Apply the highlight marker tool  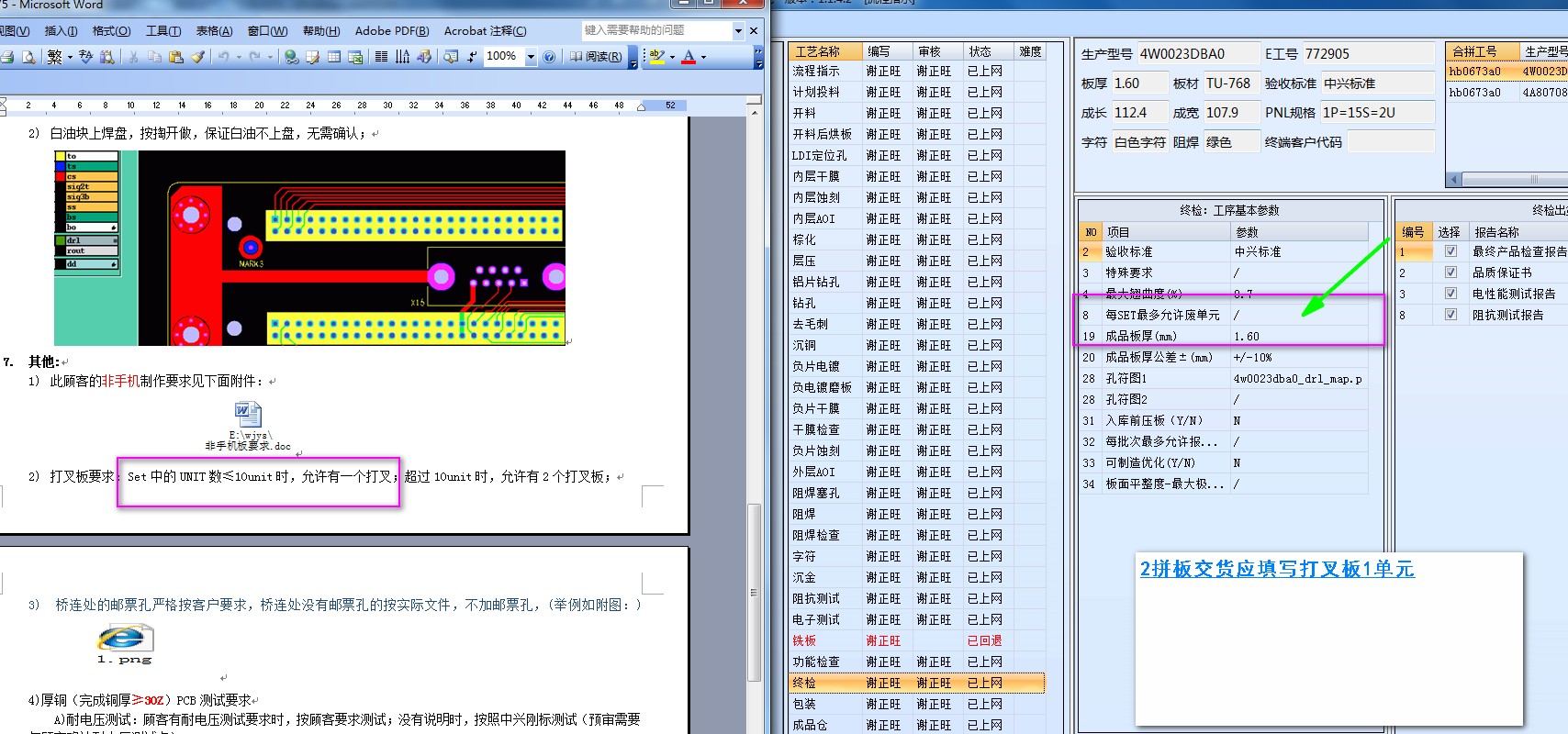[656, 57]
